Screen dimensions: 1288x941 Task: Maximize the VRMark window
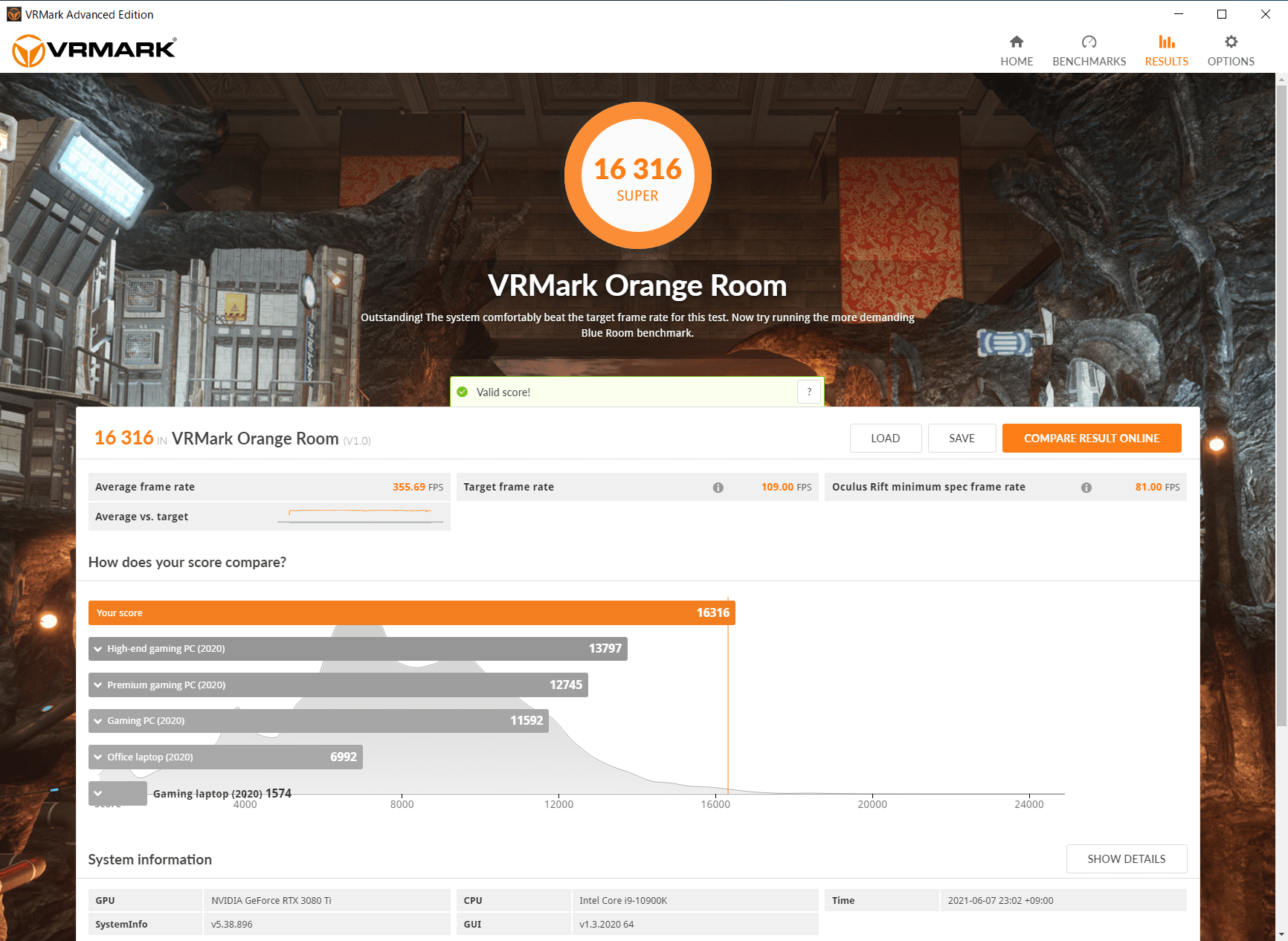point(1222,14)
